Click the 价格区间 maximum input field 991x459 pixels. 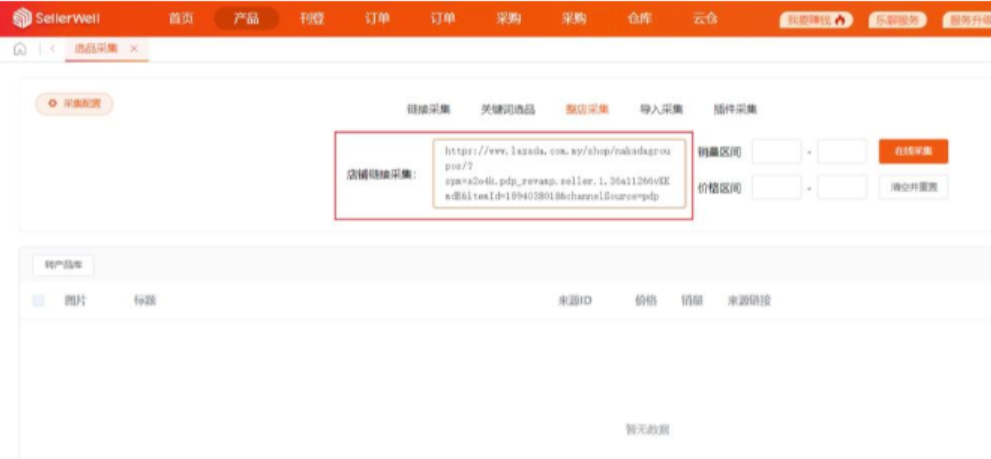[x=842, y=188]
